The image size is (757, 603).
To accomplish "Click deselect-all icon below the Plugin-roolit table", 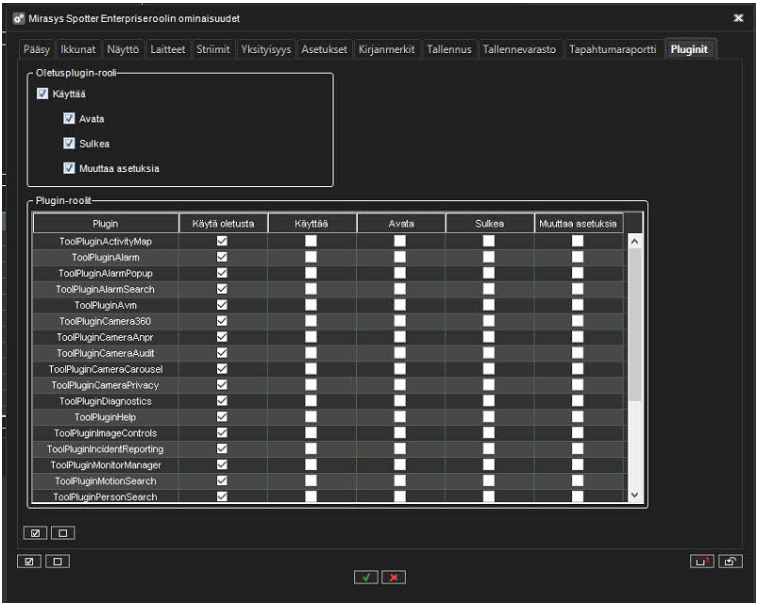I will [x=62, y=533].
